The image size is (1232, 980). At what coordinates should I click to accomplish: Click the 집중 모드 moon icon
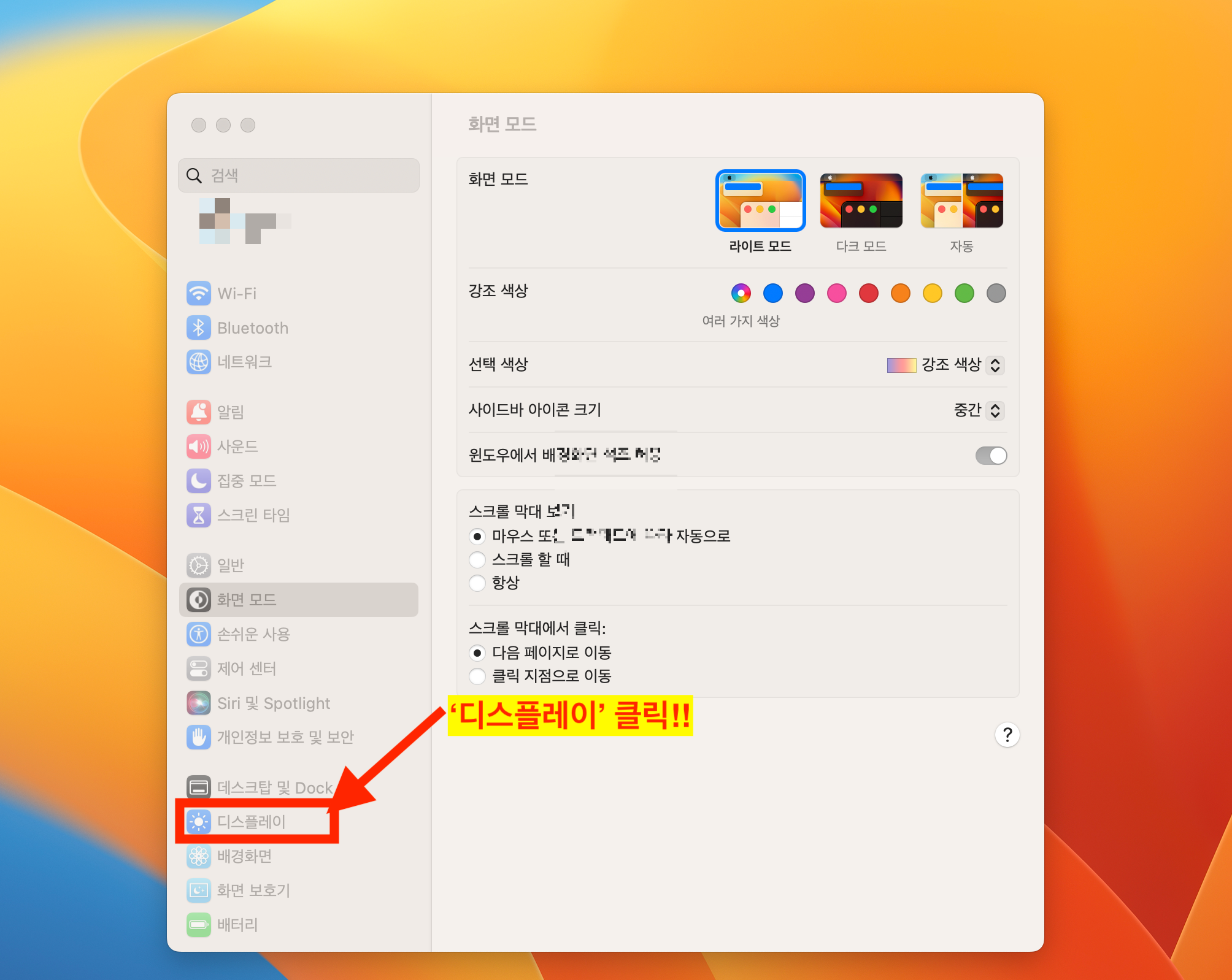tap(198, 480)
